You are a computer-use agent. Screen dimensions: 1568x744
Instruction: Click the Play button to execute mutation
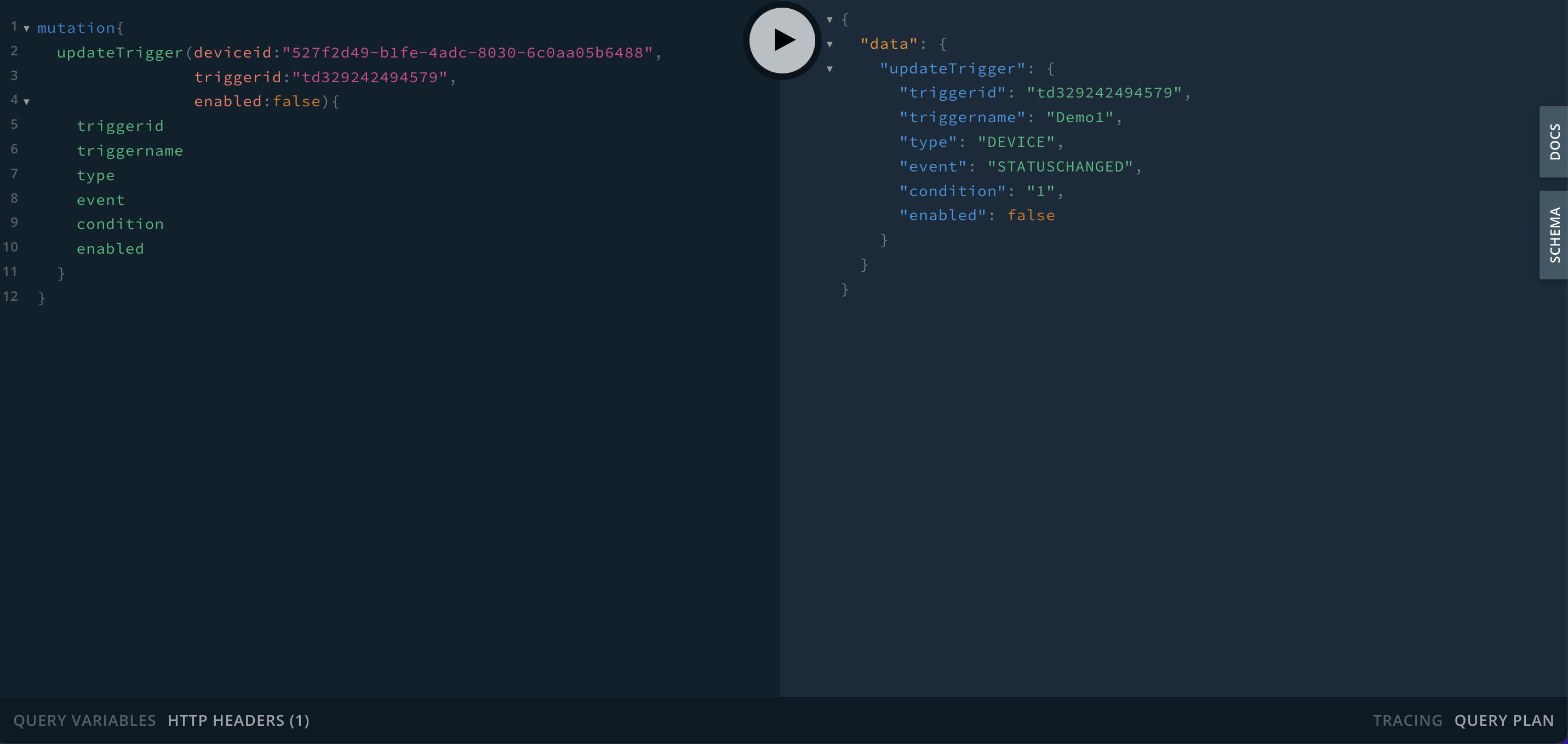783,40
